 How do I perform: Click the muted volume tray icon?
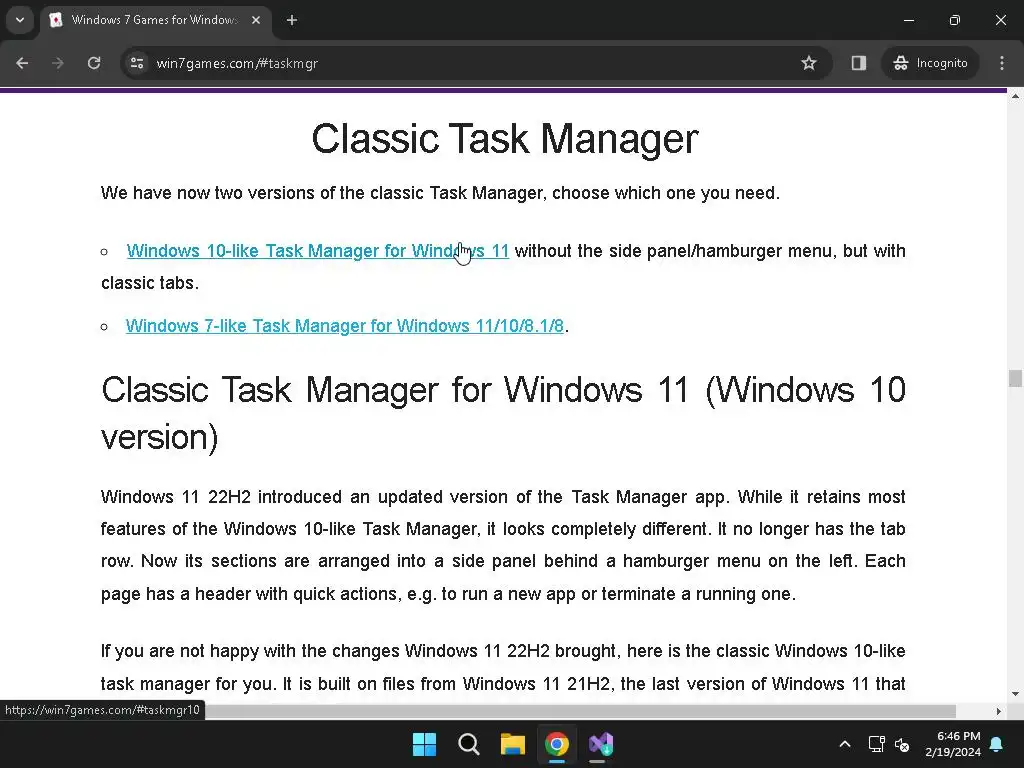point(902,744)
